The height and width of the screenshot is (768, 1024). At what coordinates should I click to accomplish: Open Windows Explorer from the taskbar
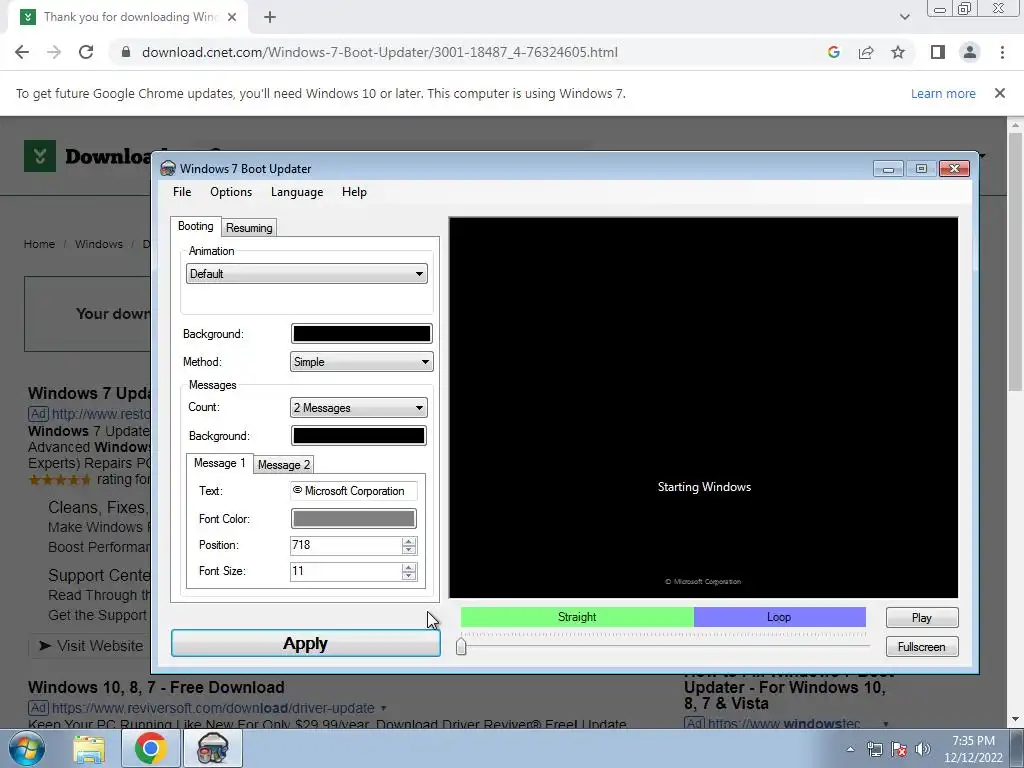[89, 748]
